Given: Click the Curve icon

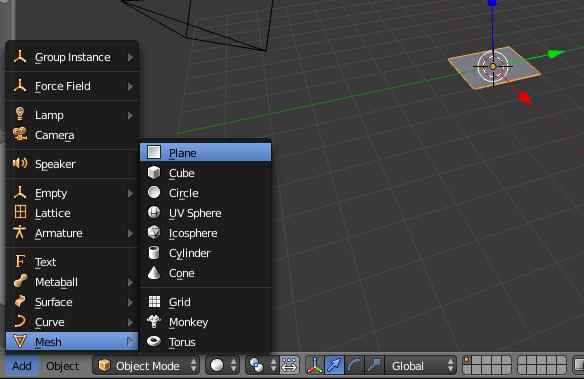Looking at the screenshot, I should click(20, 321).
